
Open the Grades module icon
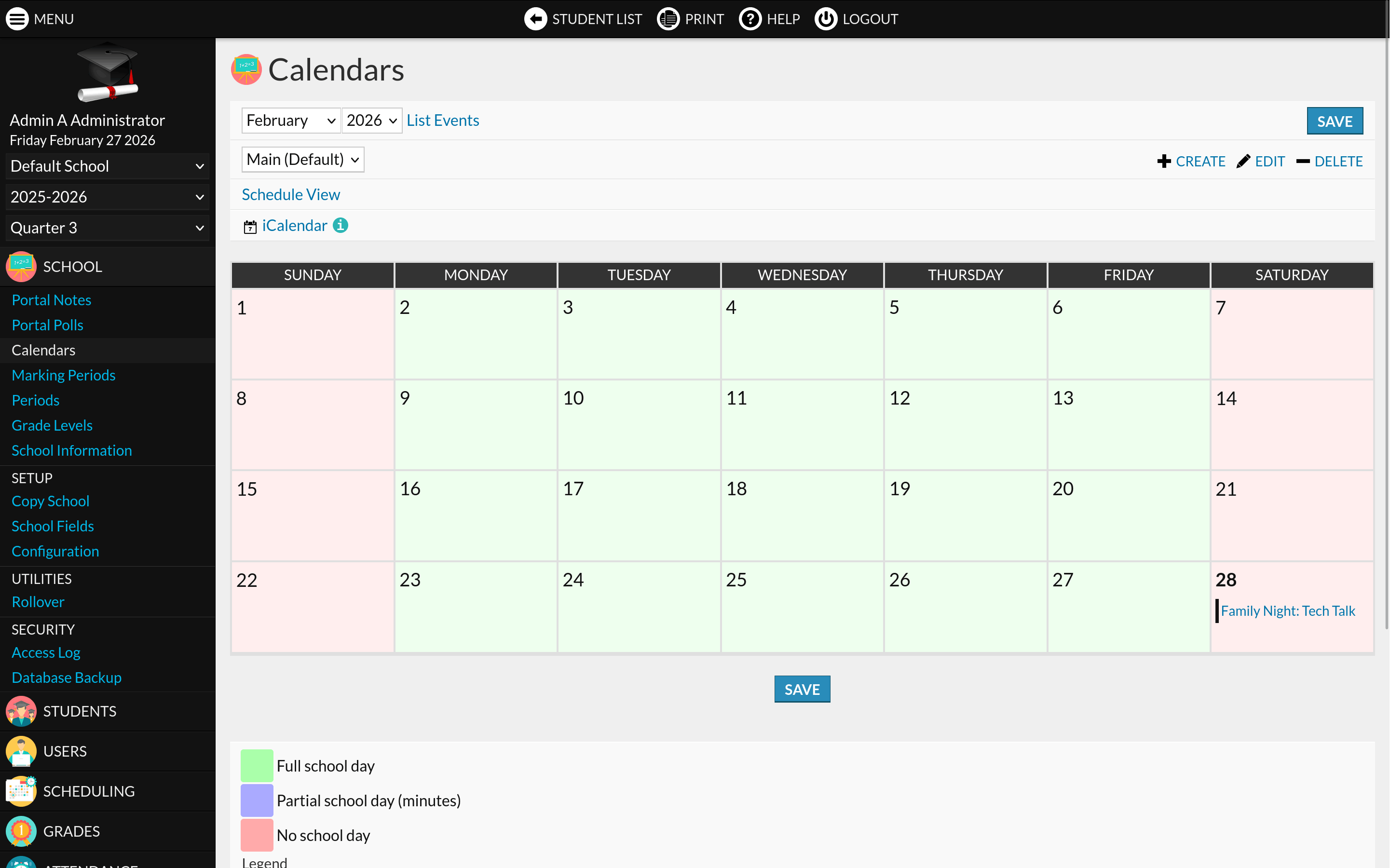pos(21,831)
